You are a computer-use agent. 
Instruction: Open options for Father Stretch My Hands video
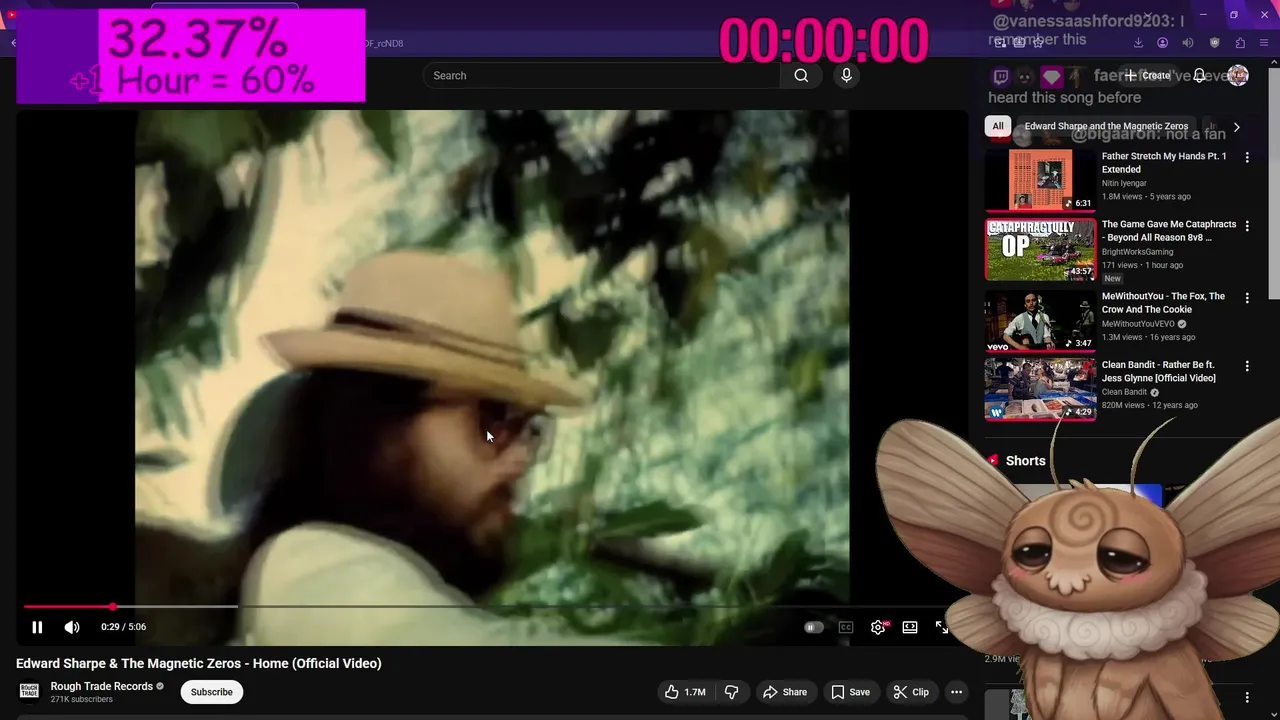pos(1247,157)
